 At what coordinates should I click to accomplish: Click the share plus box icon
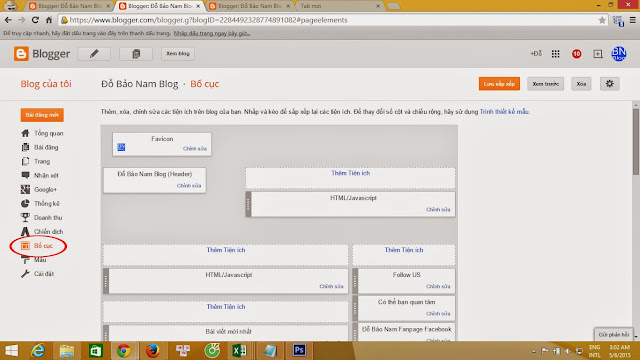coord(598,54)
